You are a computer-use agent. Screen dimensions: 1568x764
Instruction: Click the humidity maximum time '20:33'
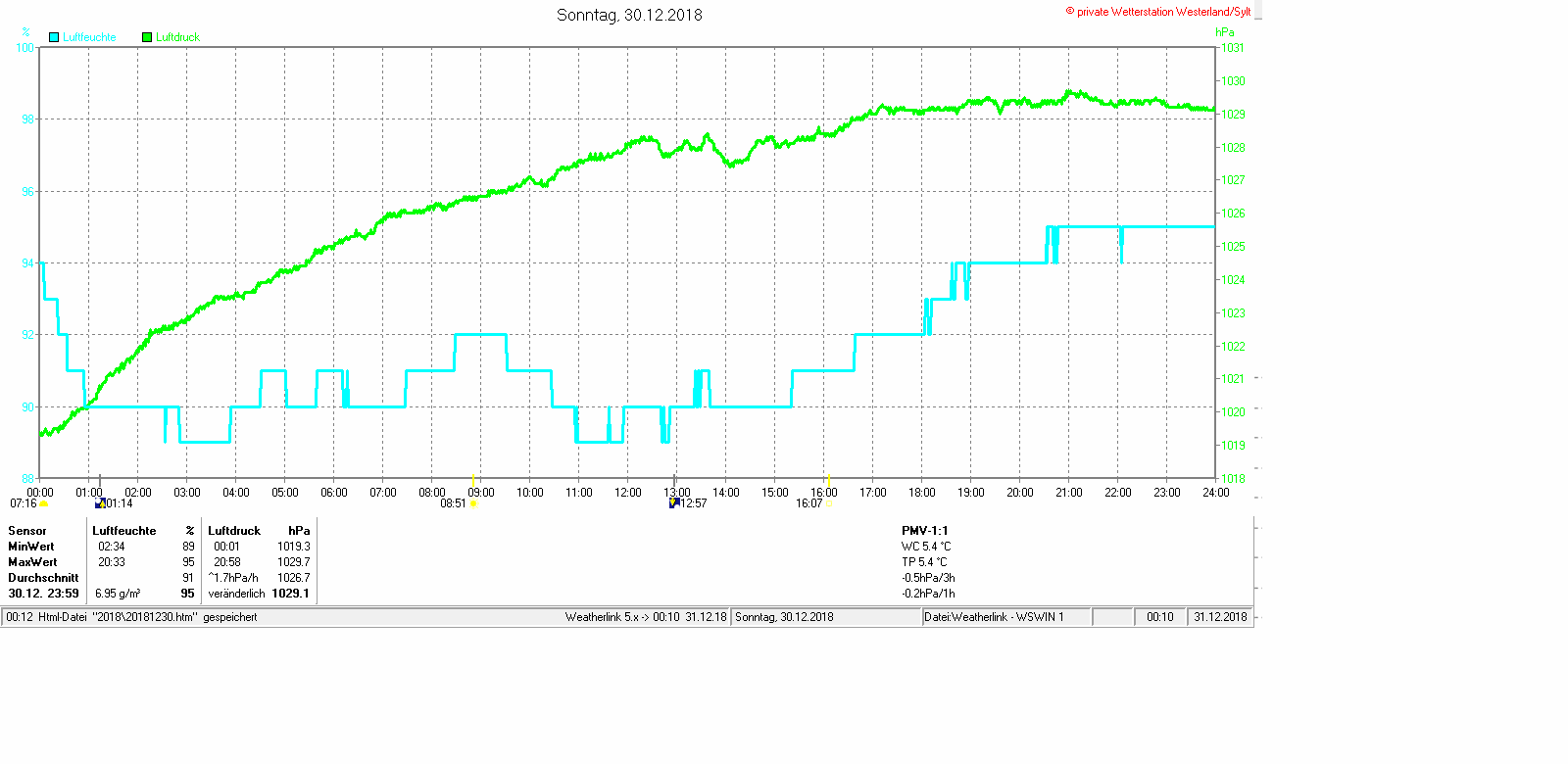112,562
